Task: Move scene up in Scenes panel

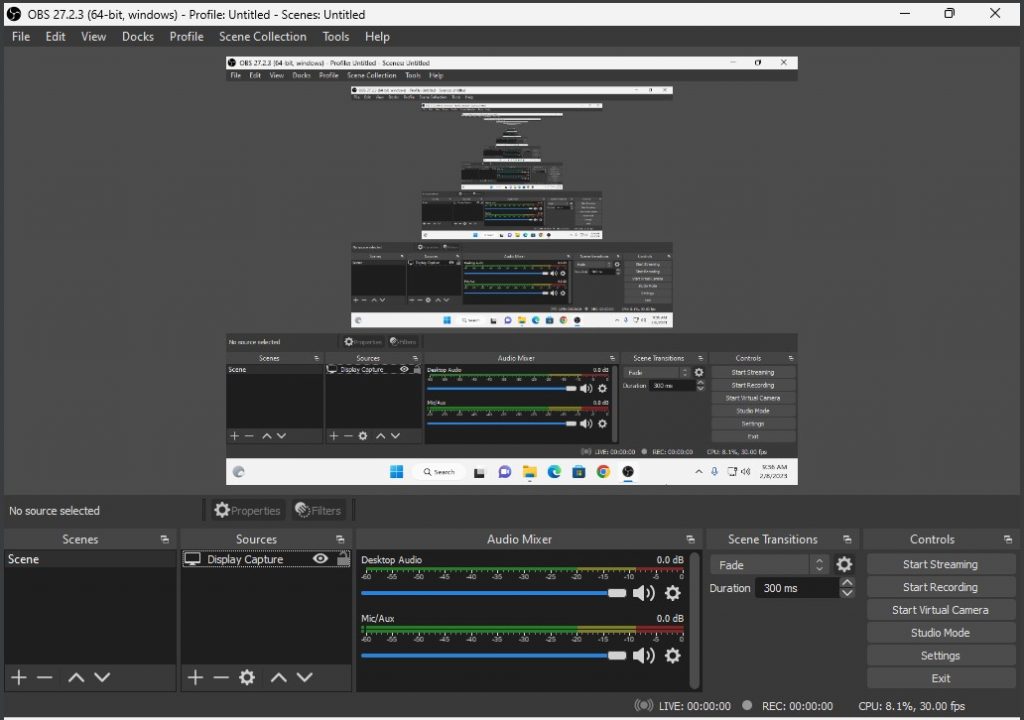Action: [x=76, y=678]
